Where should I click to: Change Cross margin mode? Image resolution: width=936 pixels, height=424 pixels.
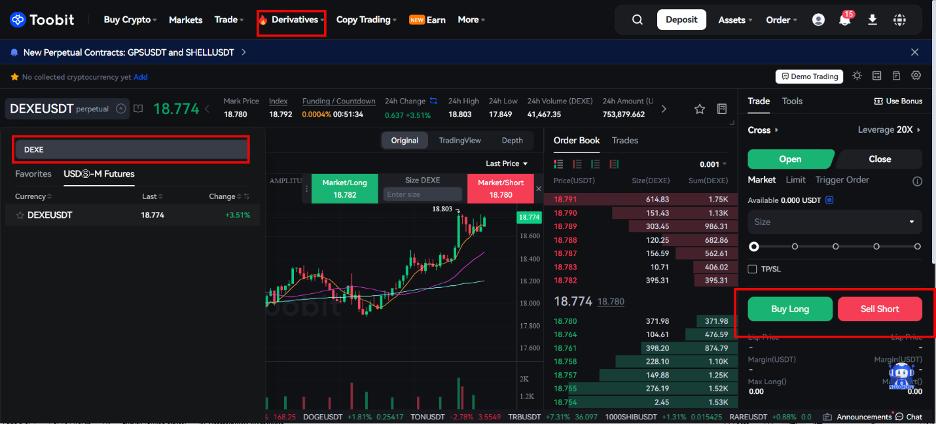(x=763, y=130)
